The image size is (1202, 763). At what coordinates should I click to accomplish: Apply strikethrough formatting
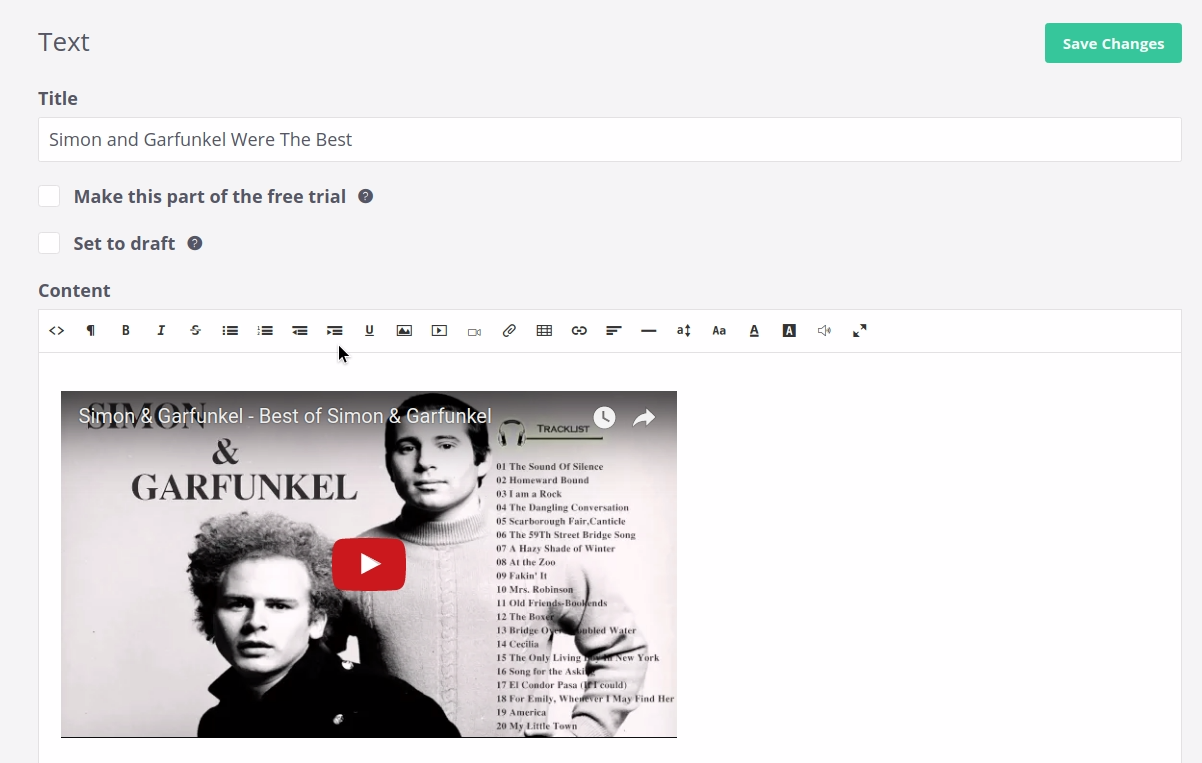coord(195,331)
